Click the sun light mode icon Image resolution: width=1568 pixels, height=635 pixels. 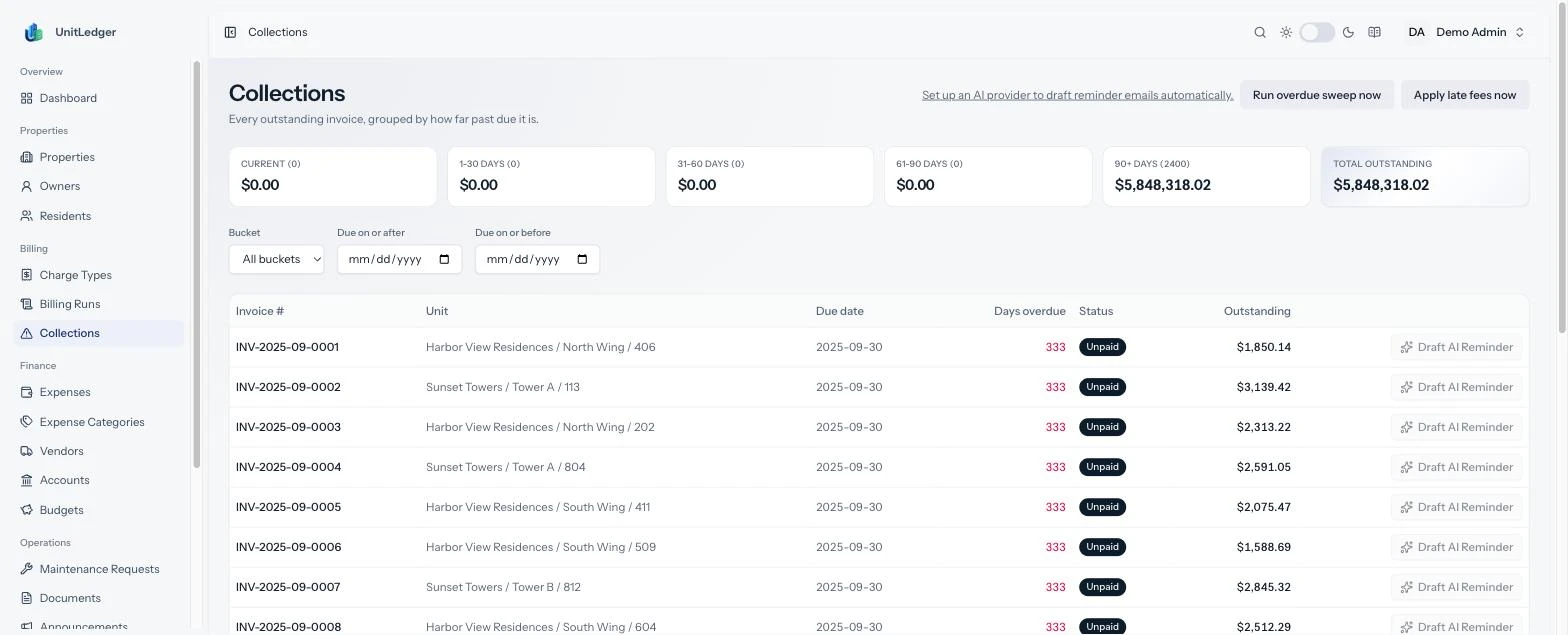point(1286,32)
